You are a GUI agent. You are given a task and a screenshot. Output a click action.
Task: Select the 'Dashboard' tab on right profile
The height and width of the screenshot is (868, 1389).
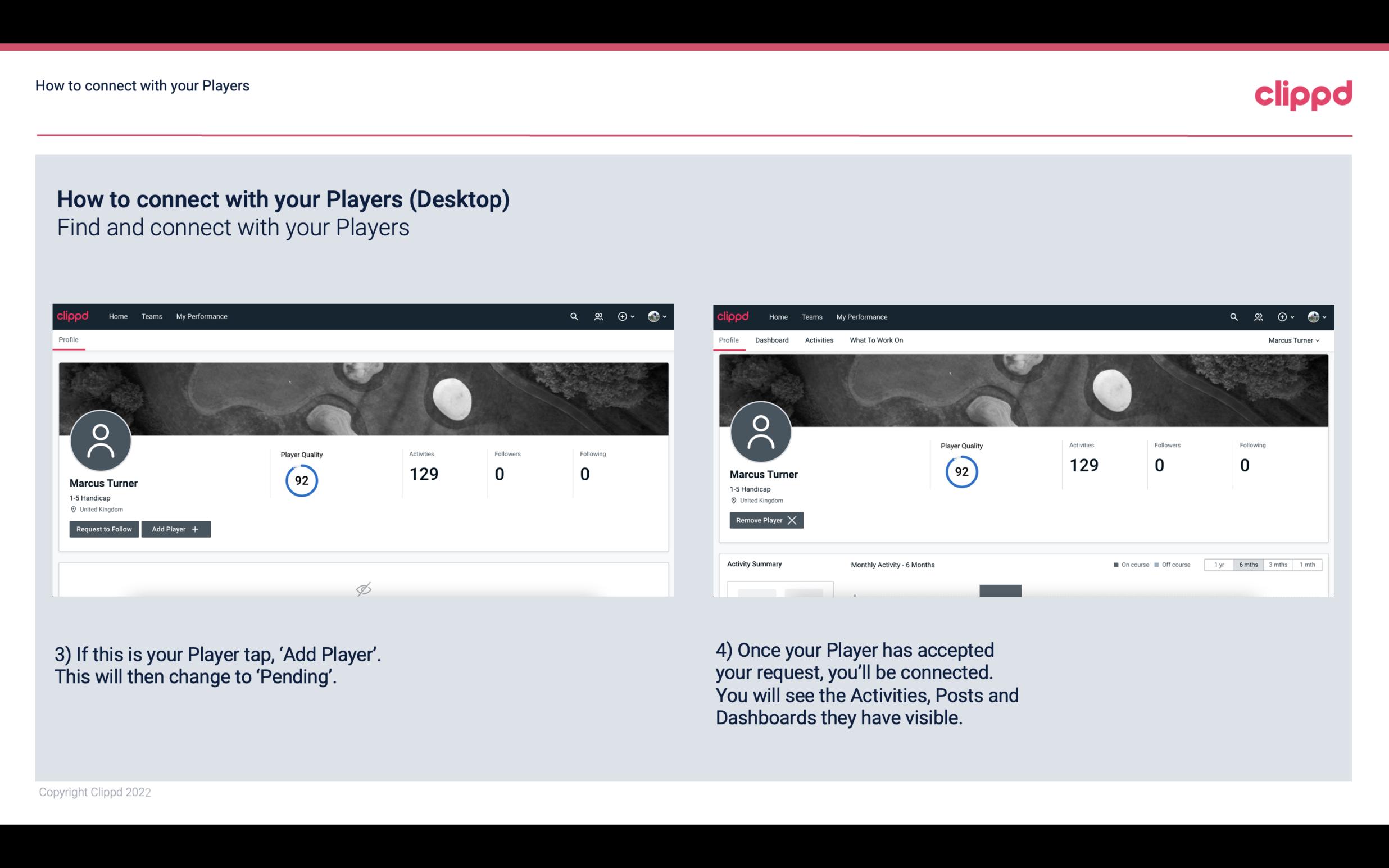[771, 339]
